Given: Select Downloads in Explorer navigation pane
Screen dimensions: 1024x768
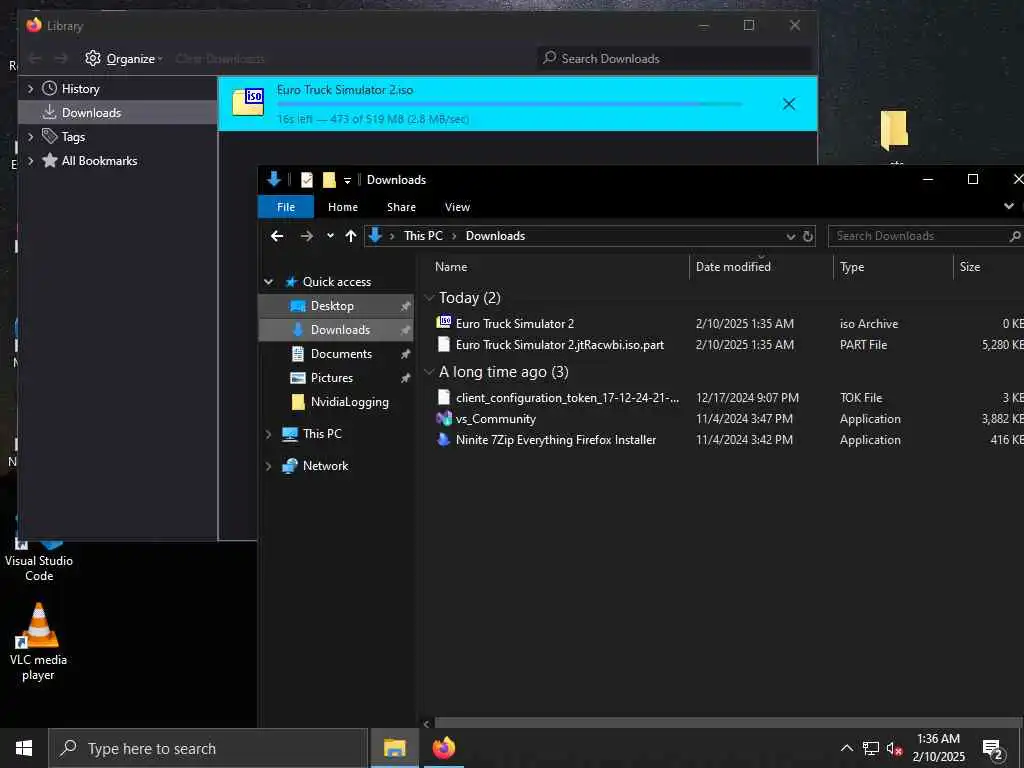Looking at the screenshot, I should click(337, 330).
